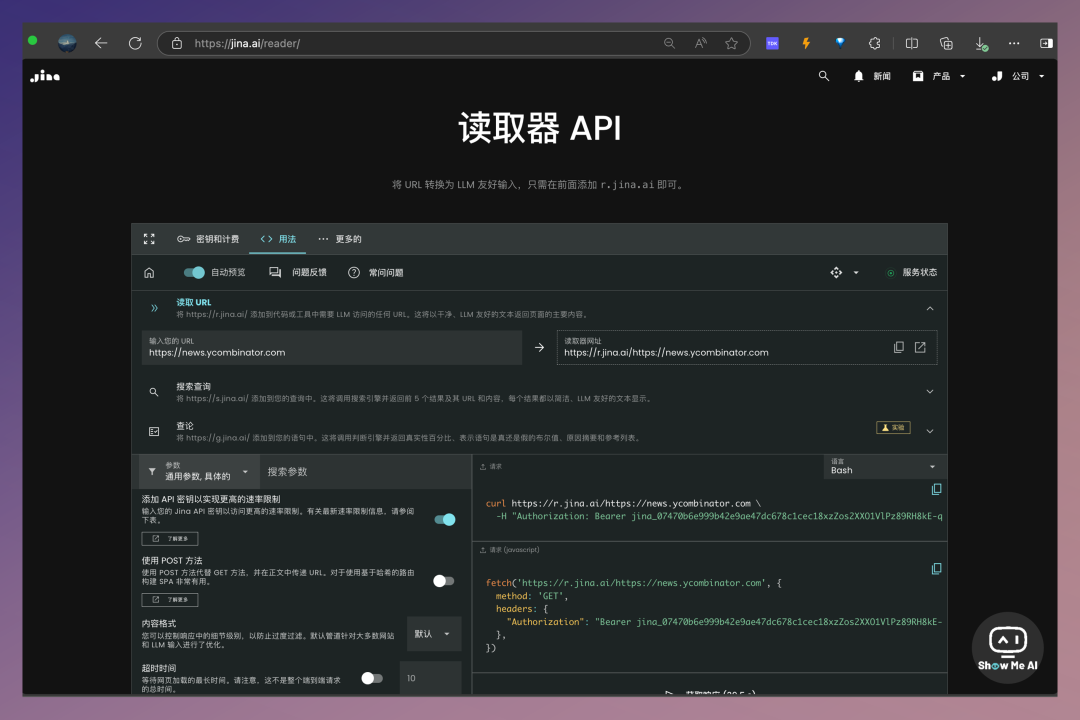The height and width of the screenshot is (720, 1080).
Task: Click the fullscreen expand icon in panel
Action: pos(149,239)
